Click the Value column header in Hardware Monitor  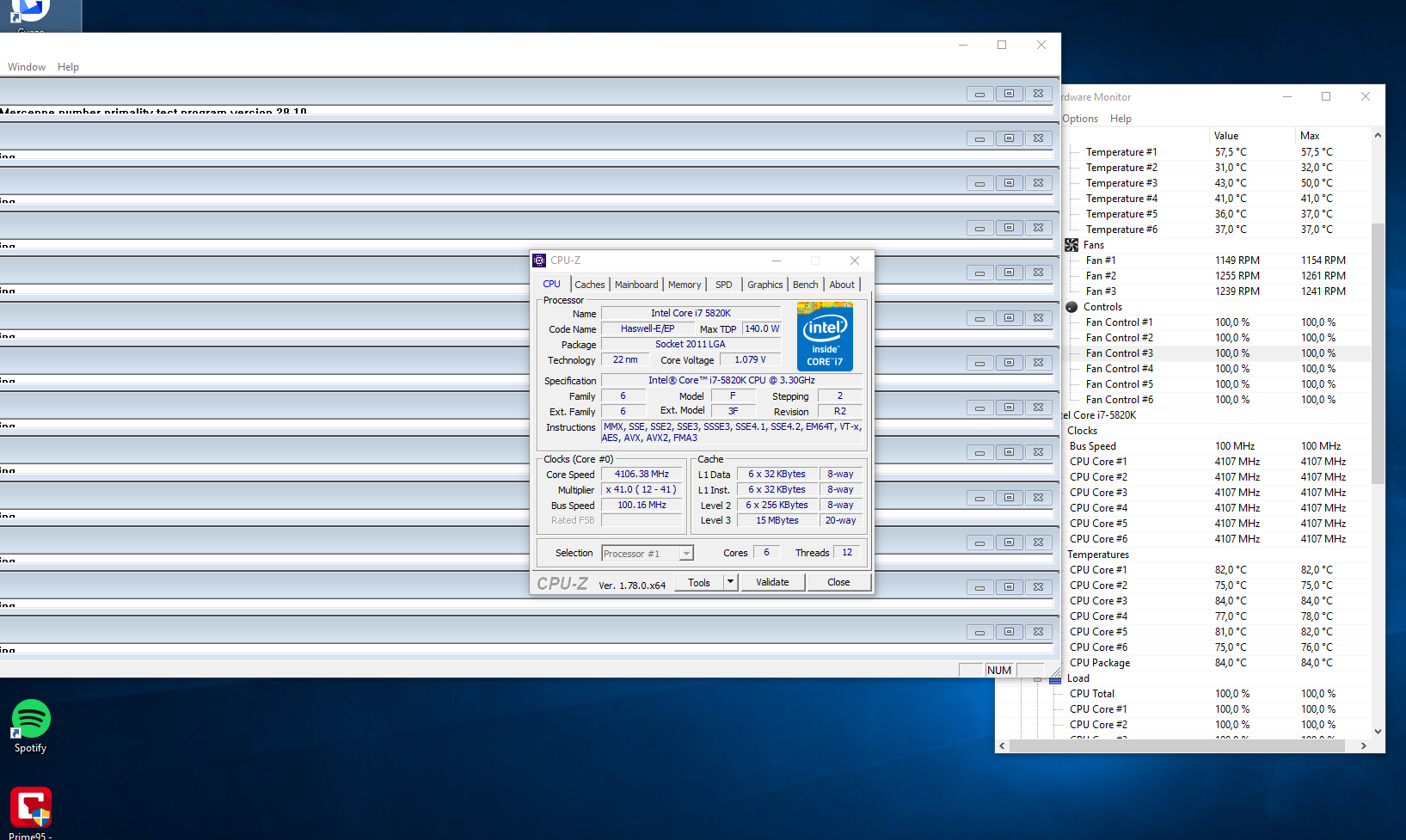click(x=1251, y=136)
